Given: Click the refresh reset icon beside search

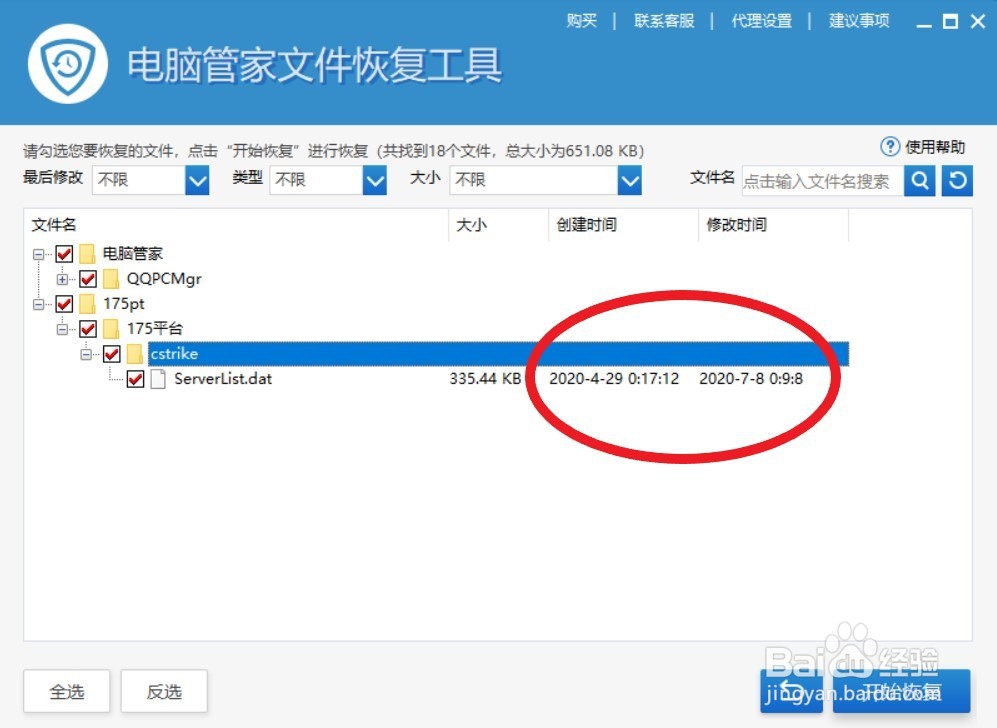Looking at the screenshot, I should 957,181.
